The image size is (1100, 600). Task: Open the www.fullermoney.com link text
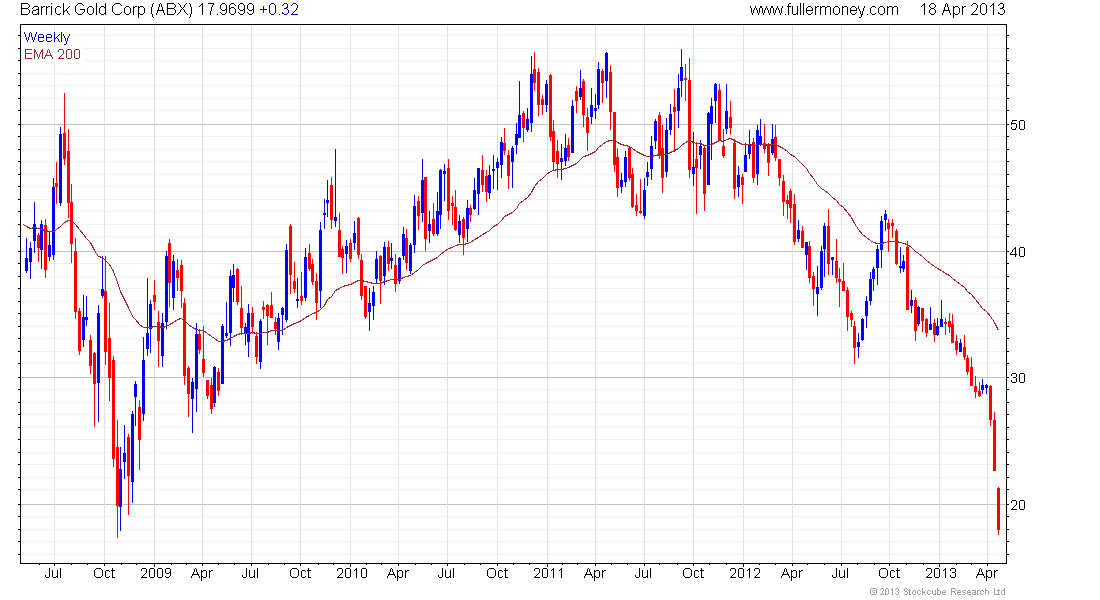click(x=824, y=10)
